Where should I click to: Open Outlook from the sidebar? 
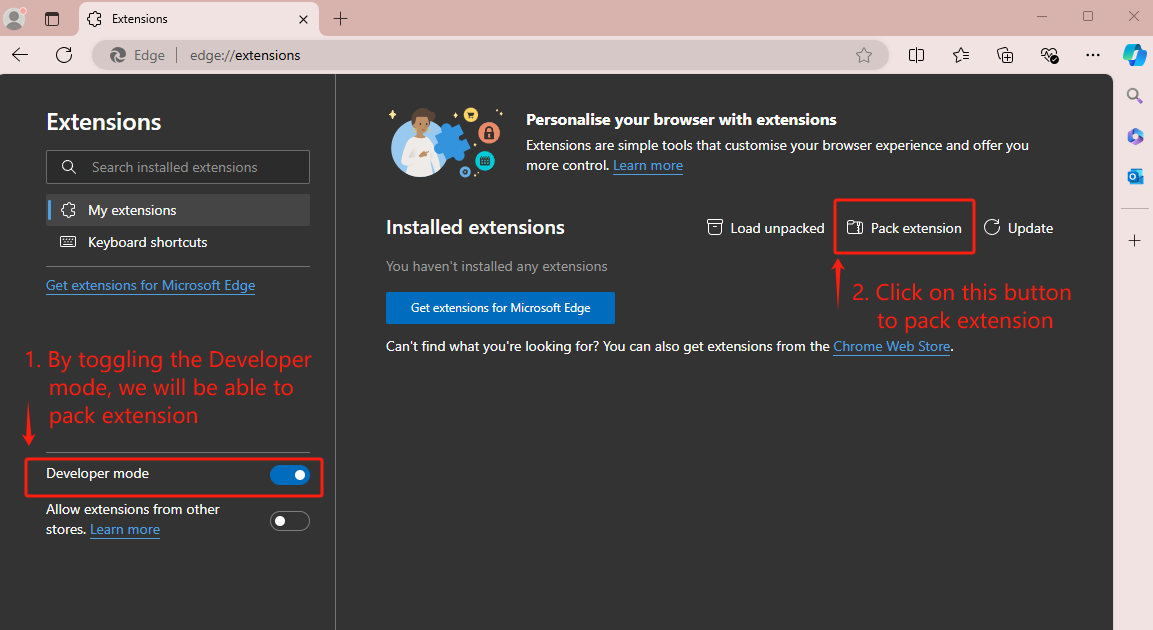(x=1135, y=177)
